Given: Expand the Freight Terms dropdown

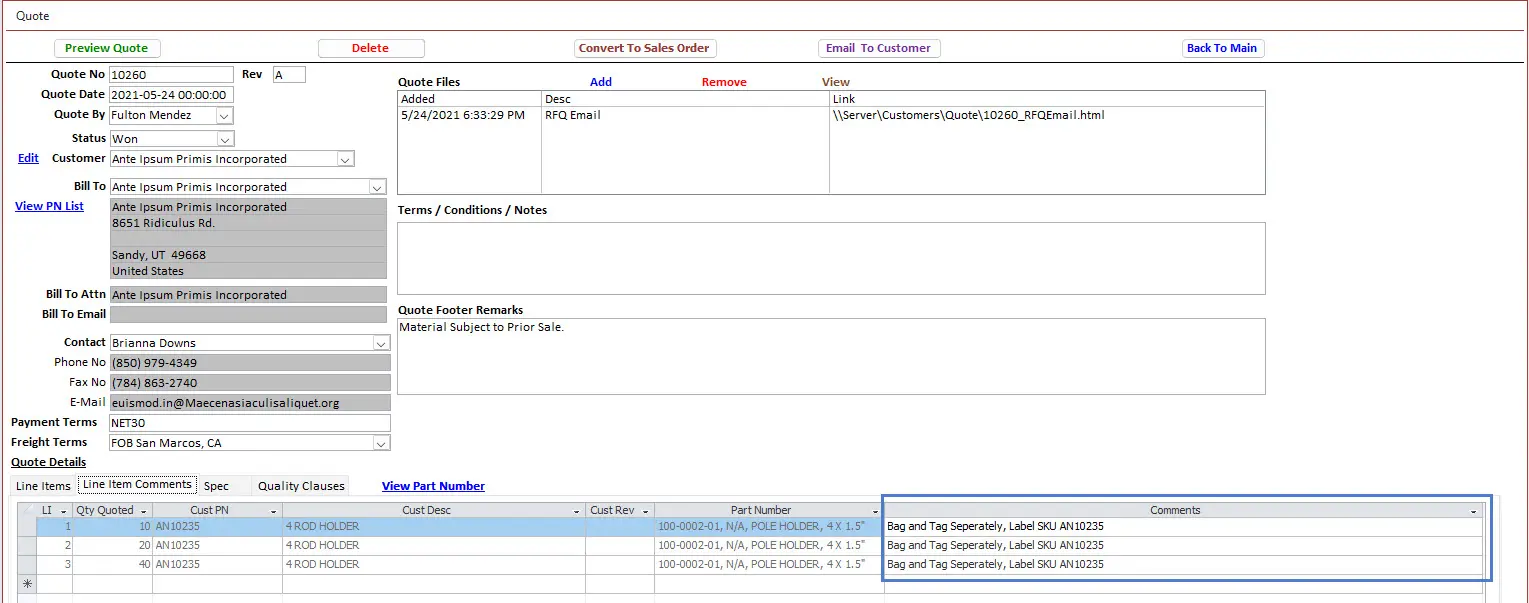Looking at the screenshot, I should 381,443.
